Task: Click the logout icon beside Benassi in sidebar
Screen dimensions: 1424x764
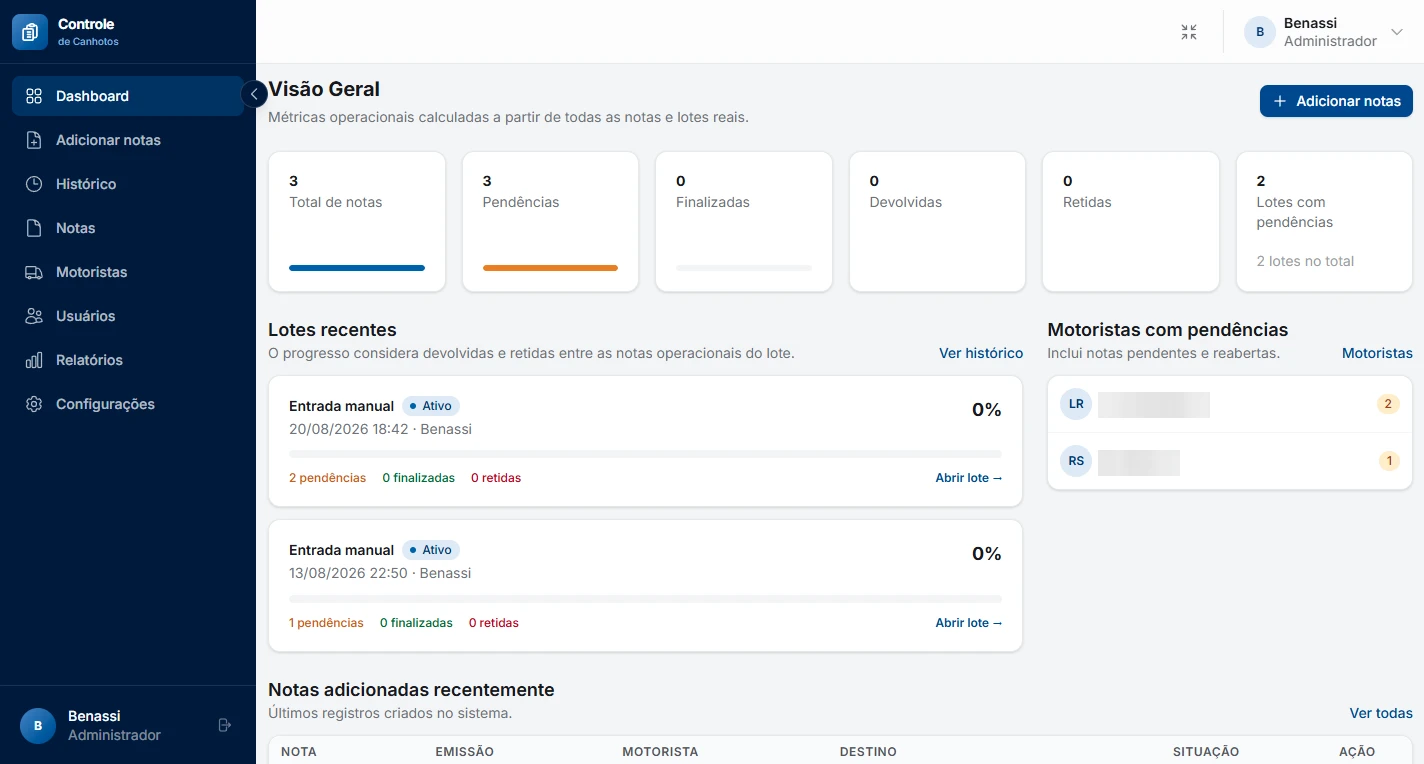Action: pyautogui.click(x=225, y=725)
